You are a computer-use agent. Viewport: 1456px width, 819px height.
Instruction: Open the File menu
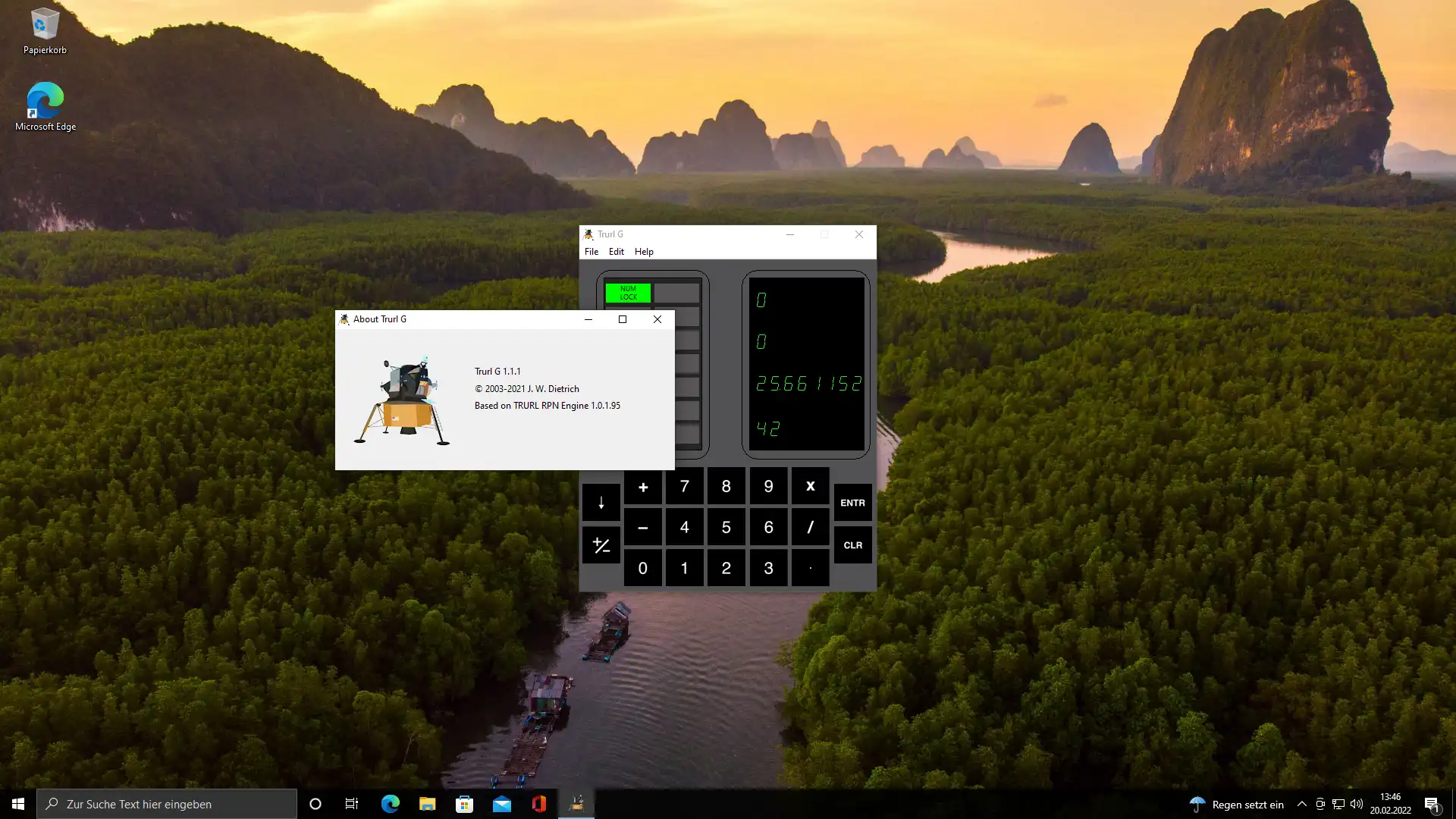pos(591,252)
